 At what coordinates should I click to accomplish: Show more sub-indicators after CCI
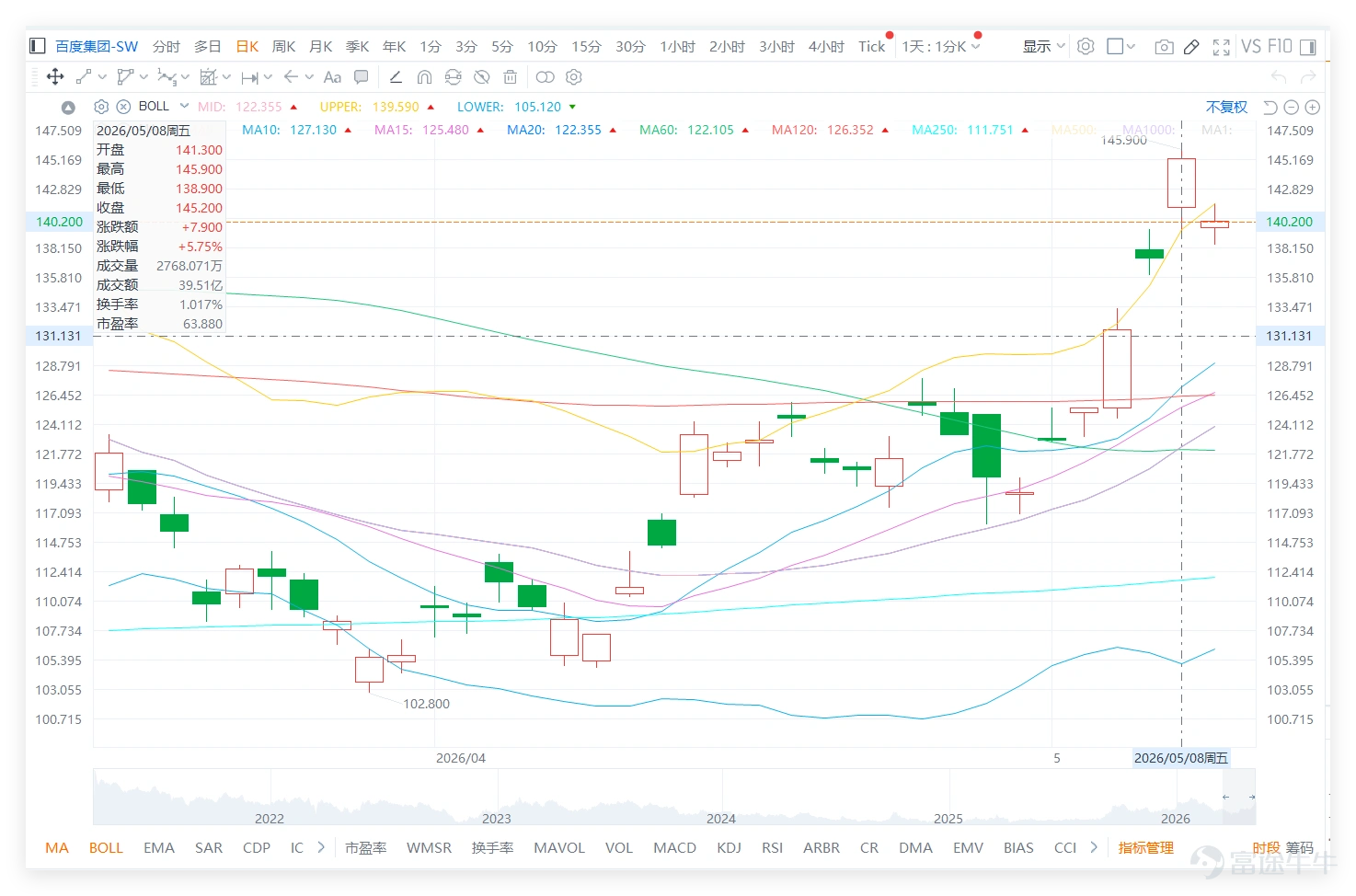tap(1094, 847)
